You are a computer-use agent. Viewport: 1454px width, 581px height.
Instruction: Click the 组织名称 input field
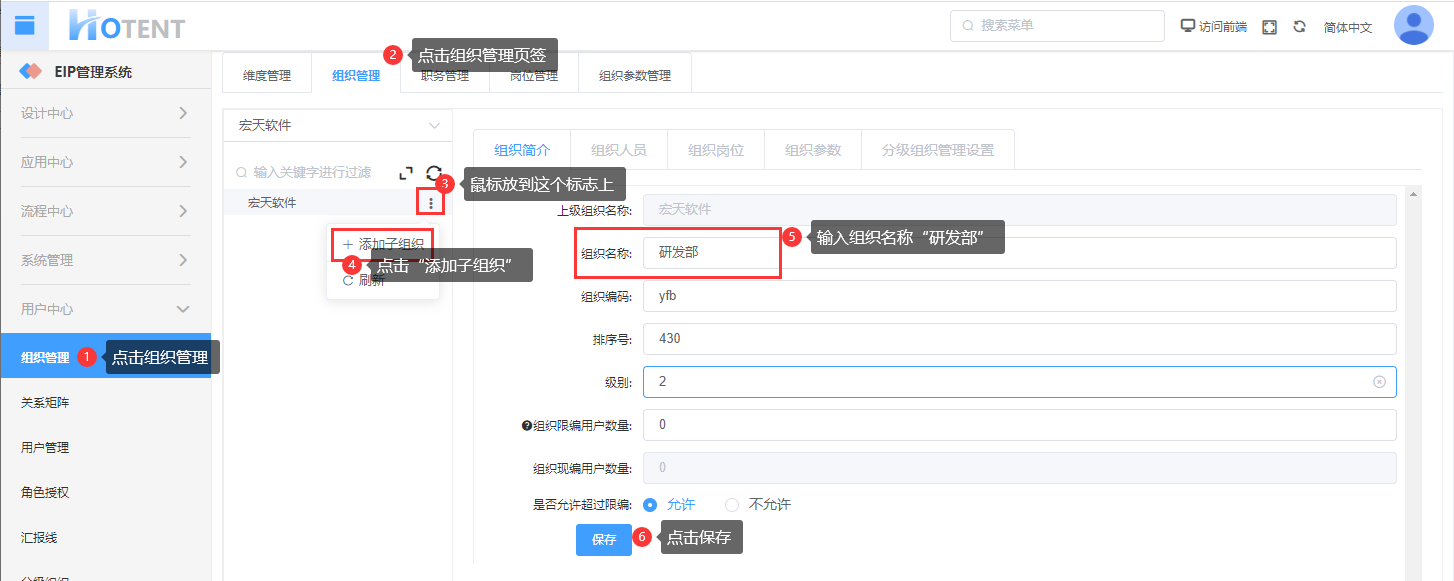(1020, 253)
